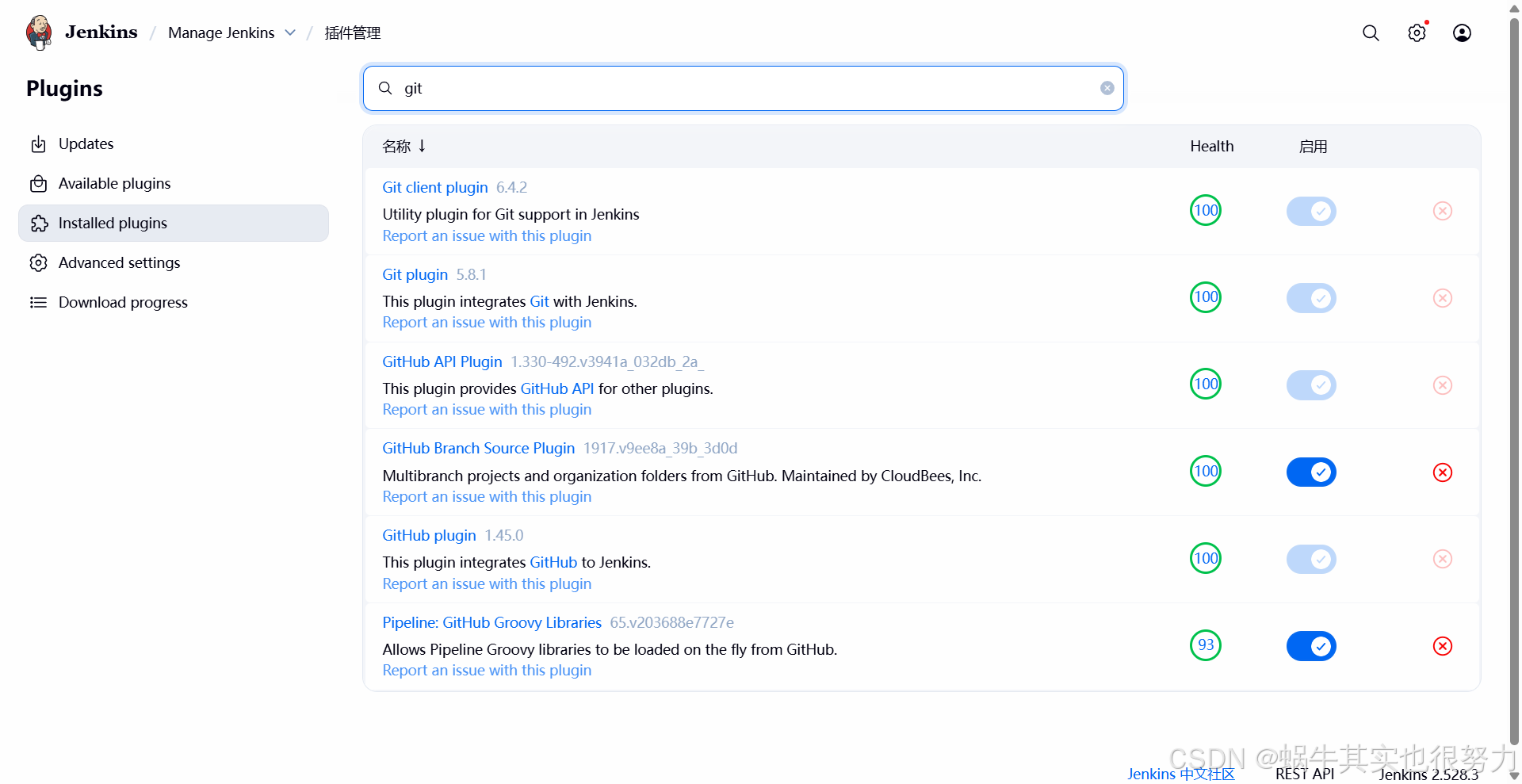The width and height of the screenshot is (1522, 784).
Task: Open Download progress
Action: (x=174, y=302)
